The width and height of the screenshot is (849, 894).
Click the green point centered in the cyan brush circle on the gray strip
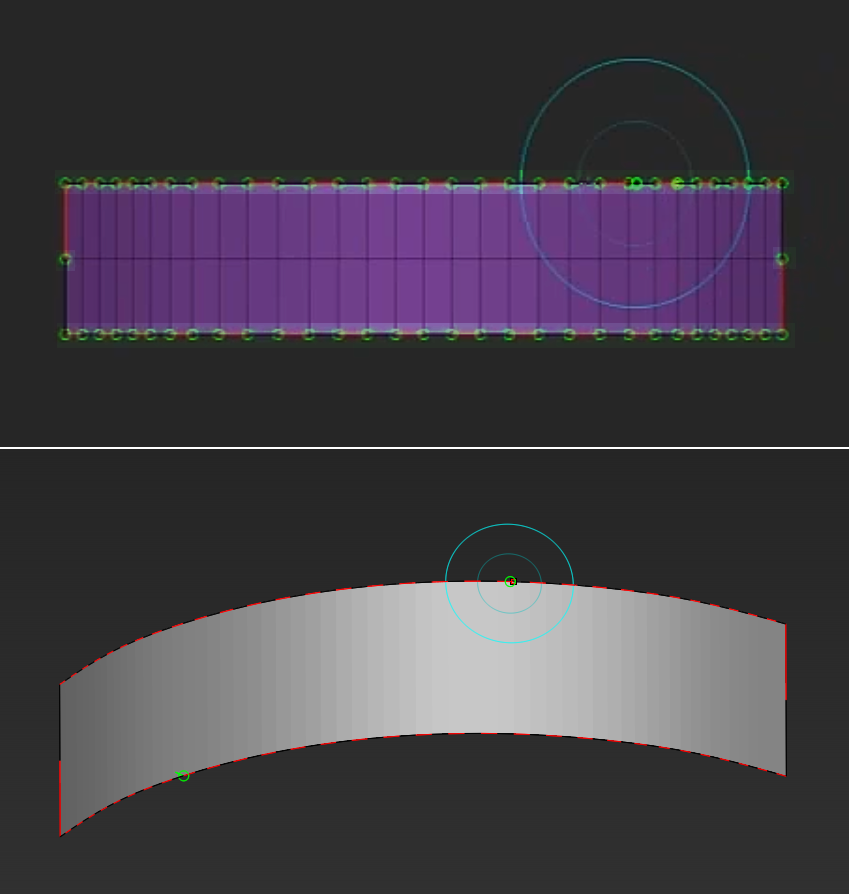tap(510, 582)
